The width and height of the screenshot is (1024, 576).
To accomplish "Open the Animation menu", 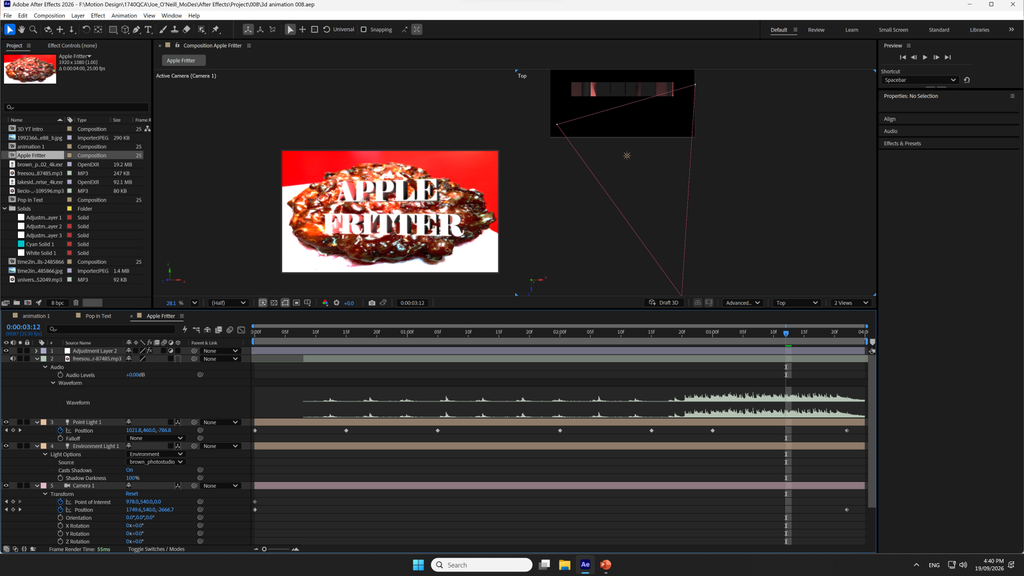I will point(124,15).
